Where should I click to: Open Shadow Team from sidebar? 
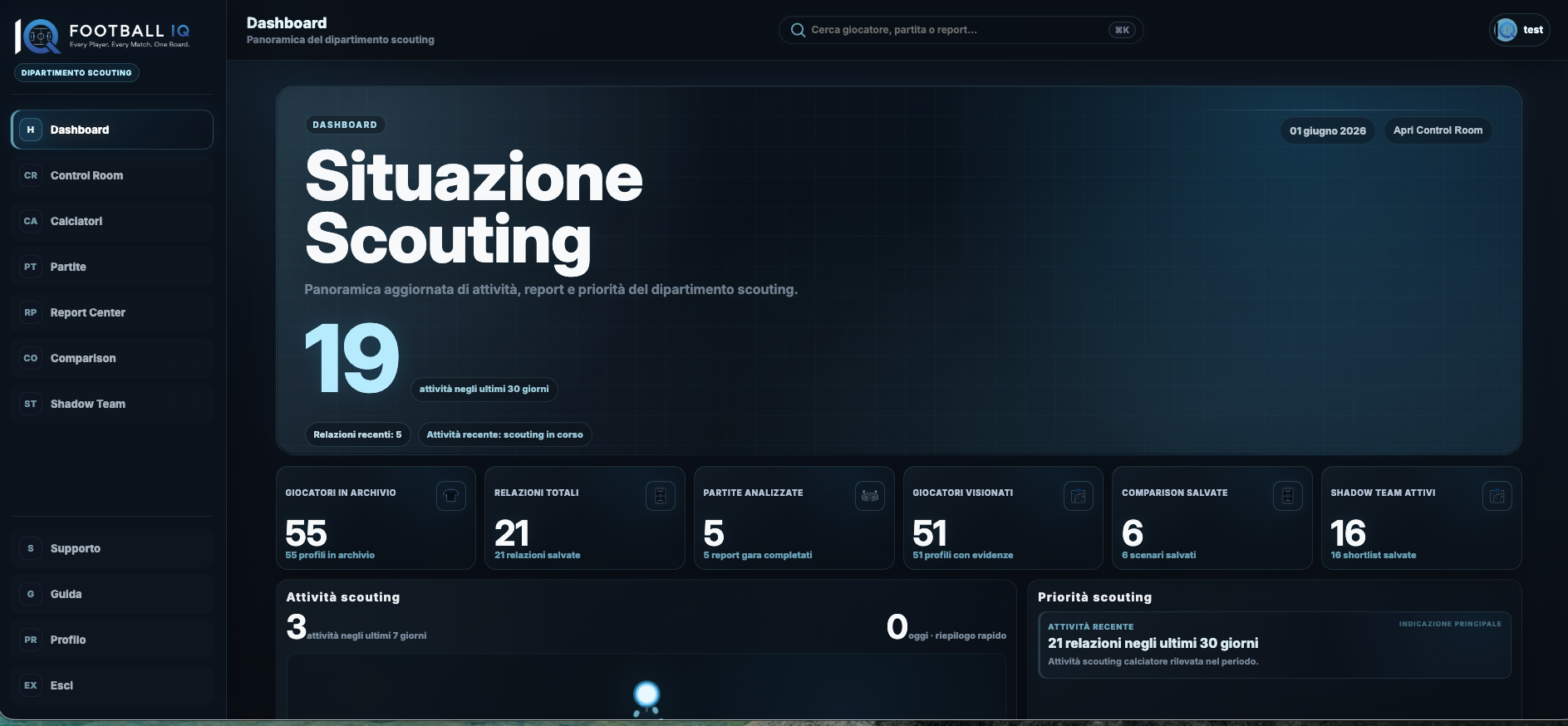click(x=112, y=404)
